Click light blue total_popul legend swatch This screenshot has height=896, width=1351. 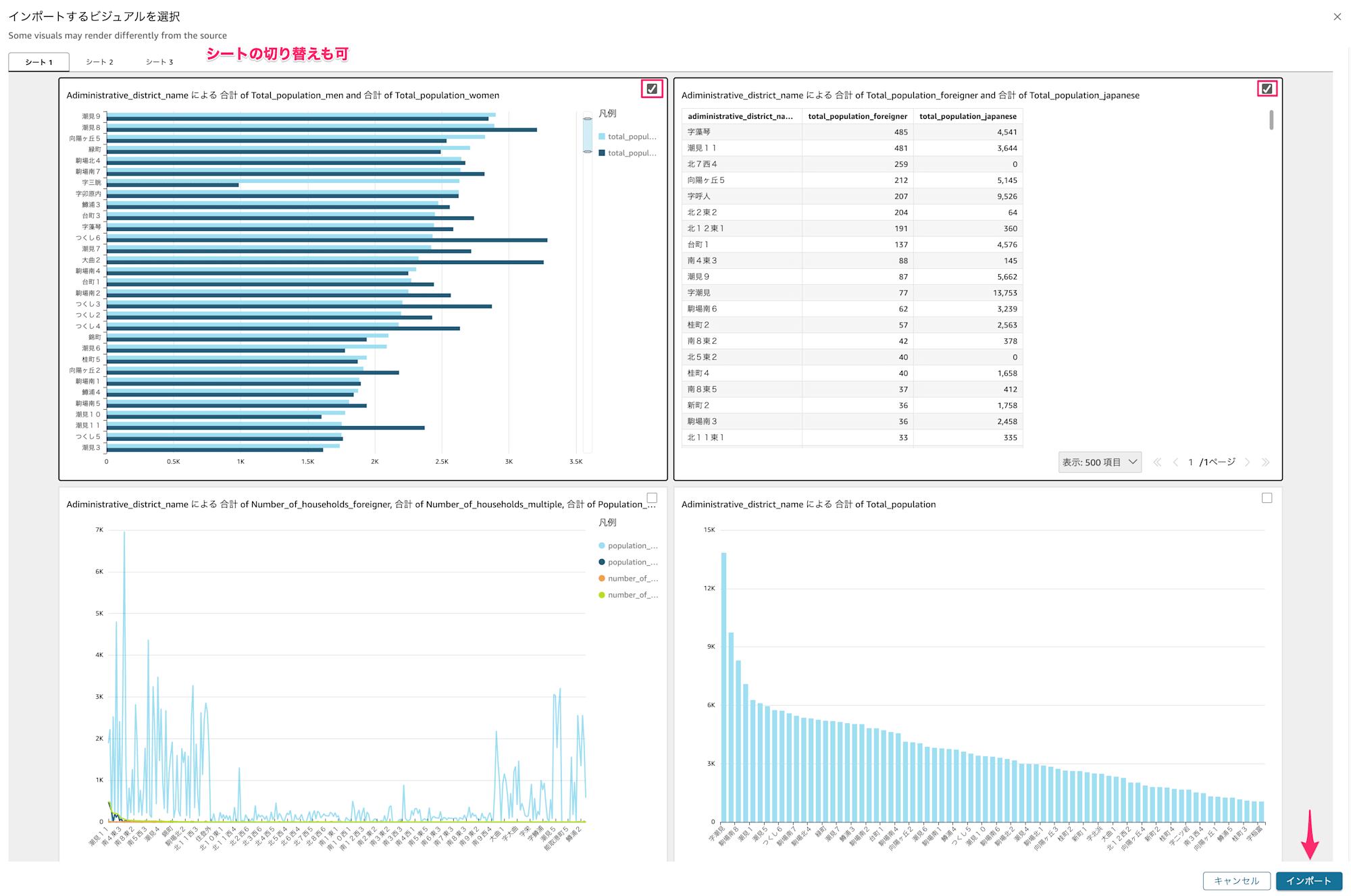pos(601,136)
